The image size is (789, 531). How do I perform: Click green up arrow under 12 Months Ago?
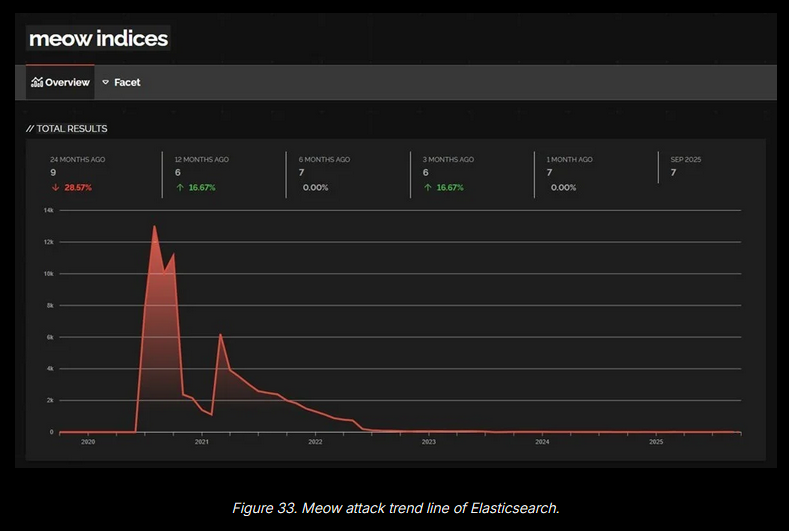tap(178, 187)
